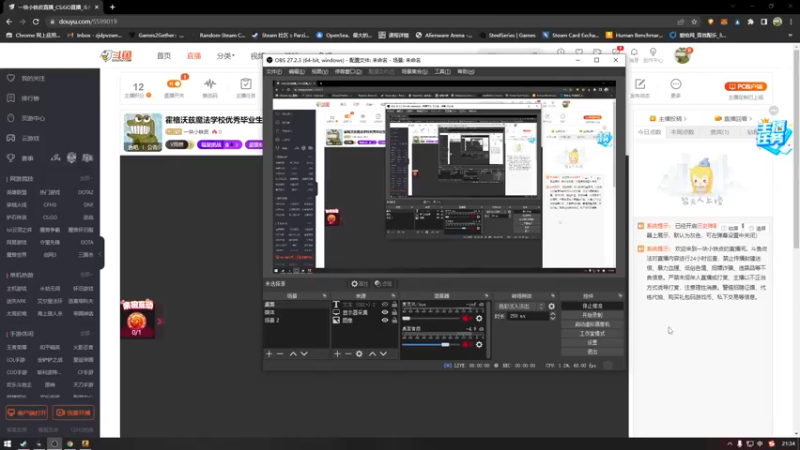Open the streamer tasks clipboard icon
This screenshot has height=450, width=800.
coord(245,84)
